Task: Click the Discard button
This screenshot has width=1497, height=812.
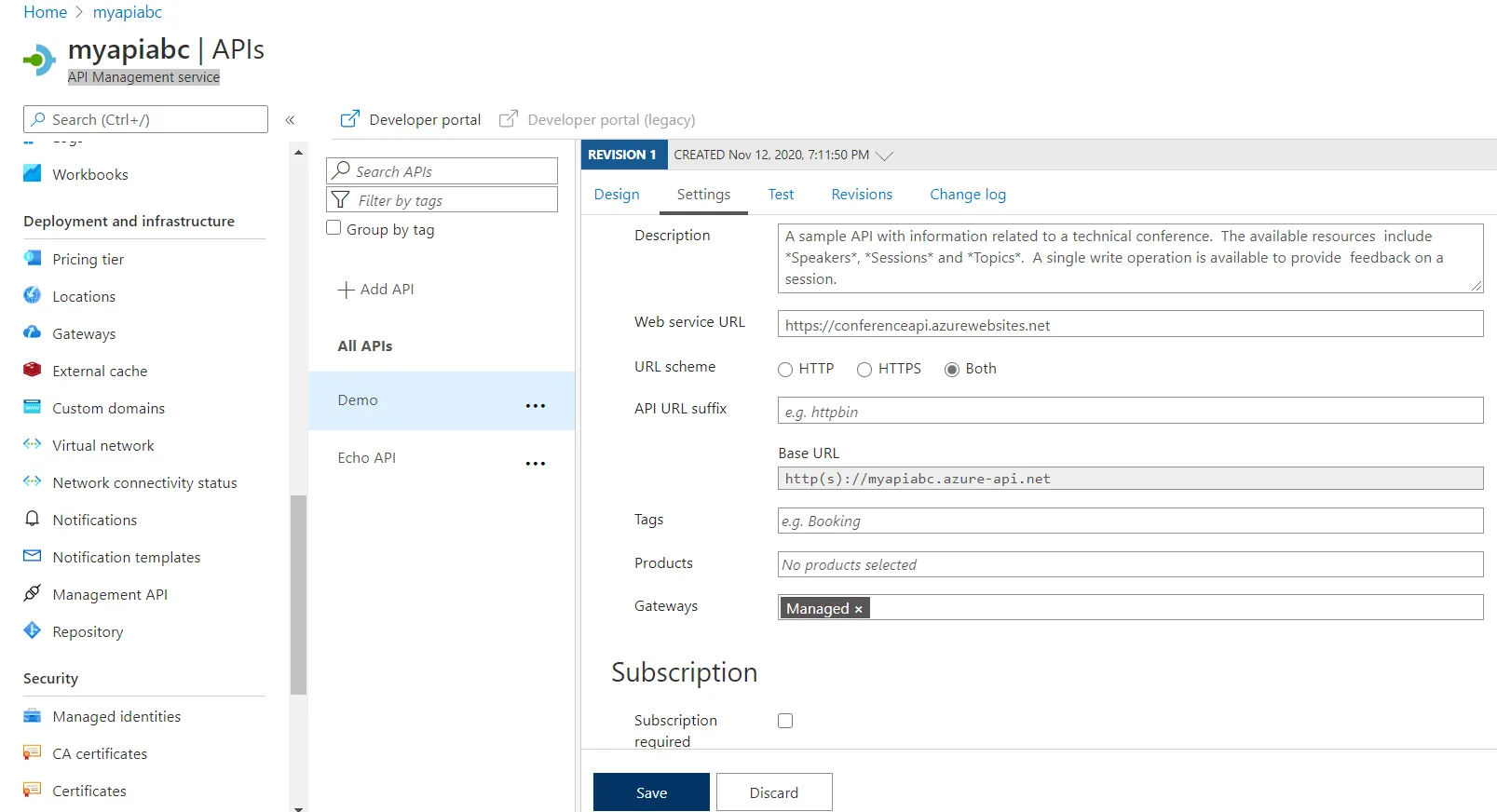Action: (774, 792)
